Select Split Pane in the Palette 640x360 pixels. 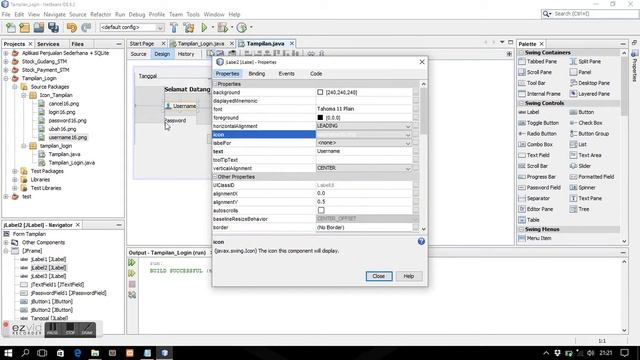click(x=585, y=61)
